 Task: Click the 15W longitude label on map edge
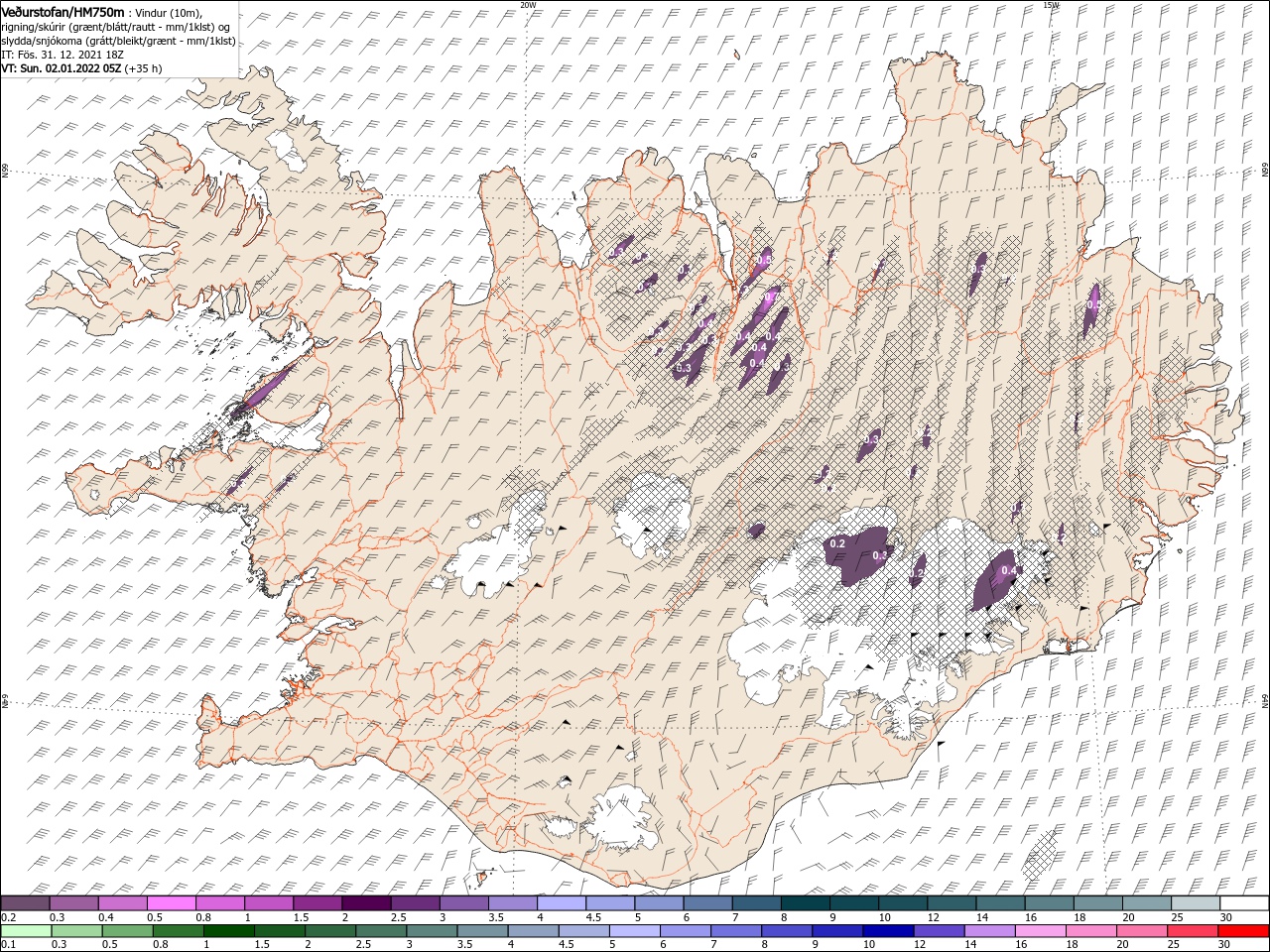(1051, 5)
